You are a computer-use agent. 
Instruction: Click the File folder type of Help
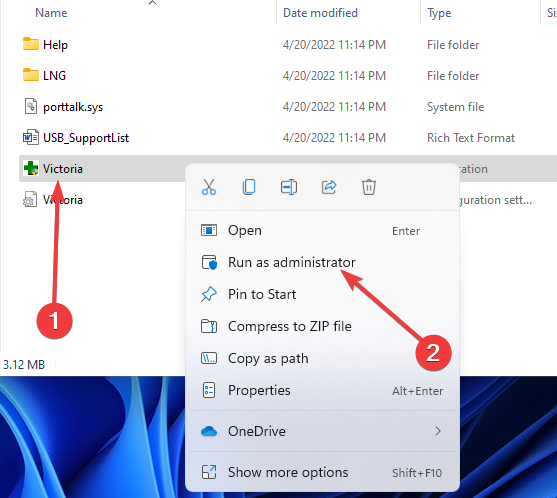pos(453,45)
